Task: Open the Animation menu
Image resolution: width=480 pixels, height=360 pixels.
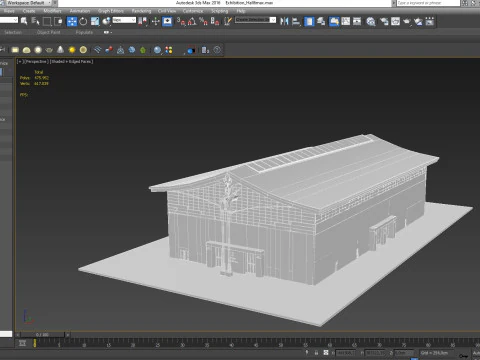Action: 80,11
